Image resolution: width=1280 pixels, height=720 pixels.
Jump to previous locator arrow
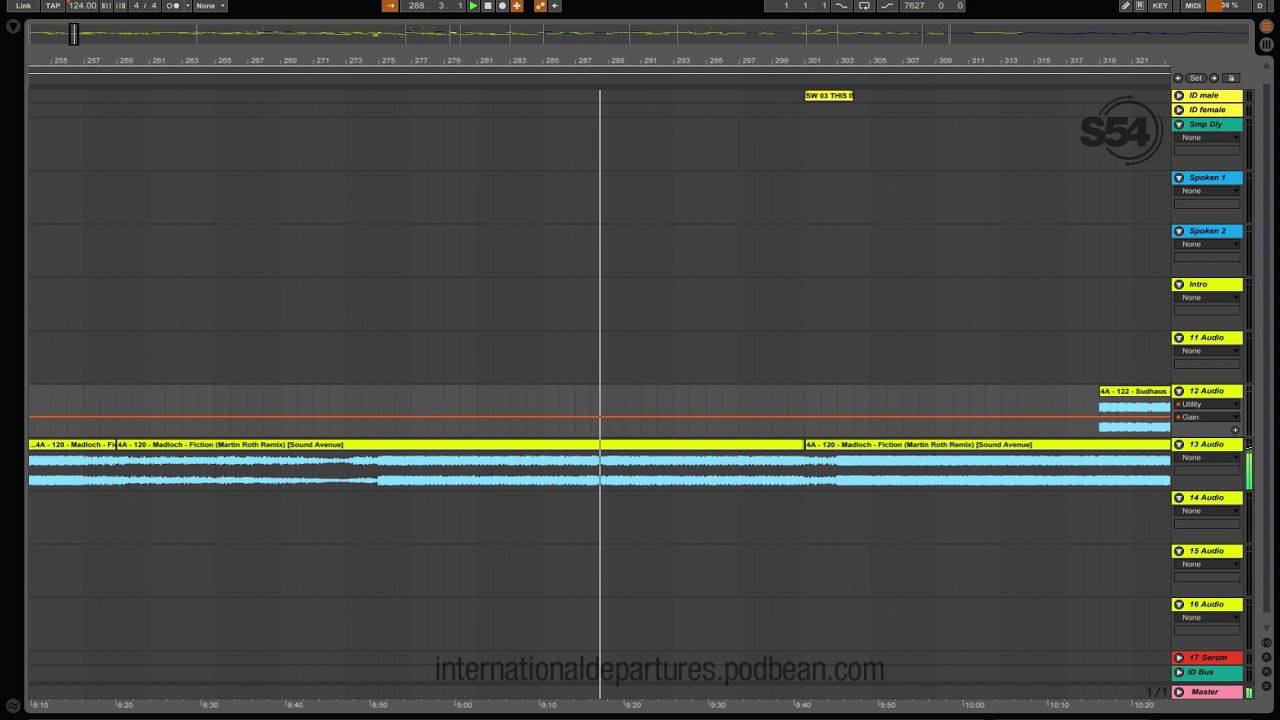[1178, 78]
